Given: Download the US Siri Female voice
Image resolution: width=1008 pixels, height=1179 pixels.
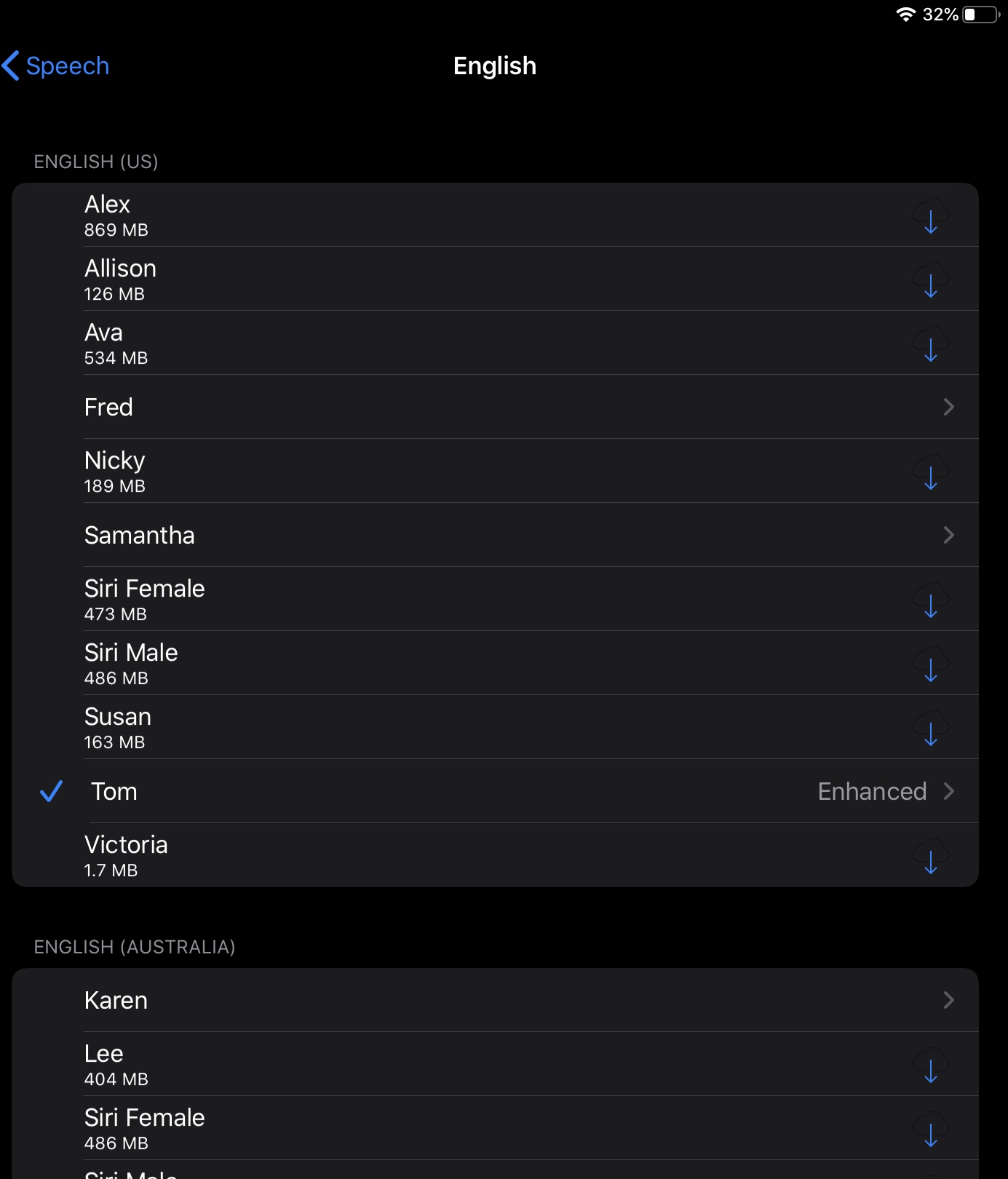Looking at the screenshot, I should click(930, 600).
